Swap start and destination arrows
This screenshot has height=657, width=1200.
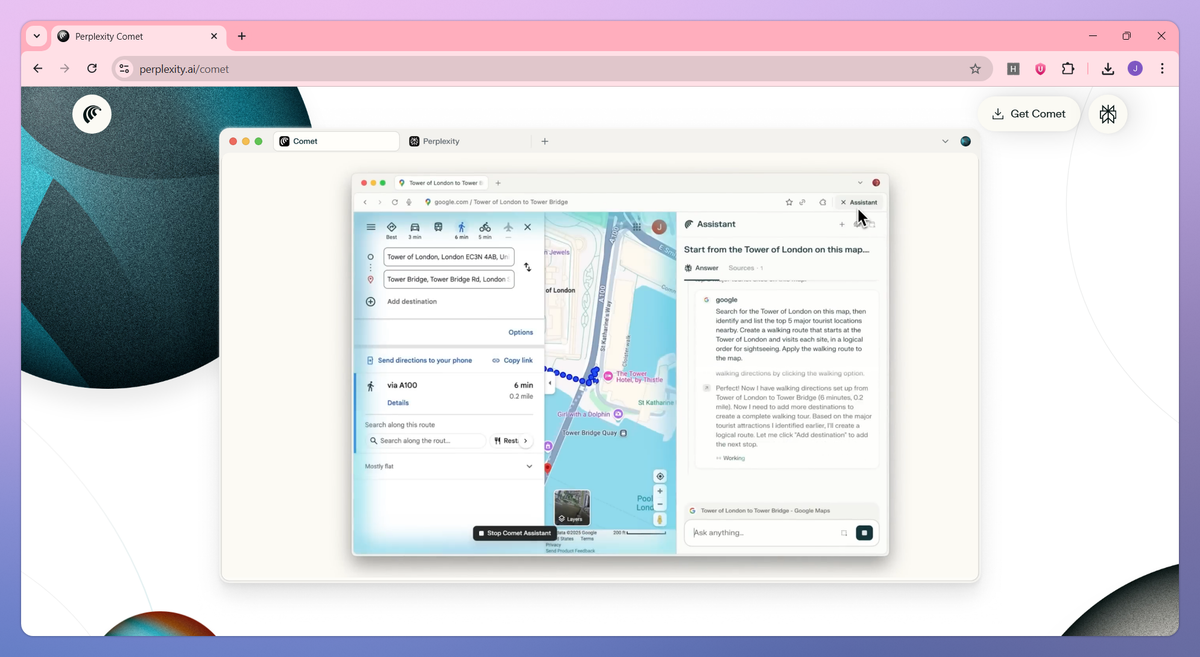[528, 268]
